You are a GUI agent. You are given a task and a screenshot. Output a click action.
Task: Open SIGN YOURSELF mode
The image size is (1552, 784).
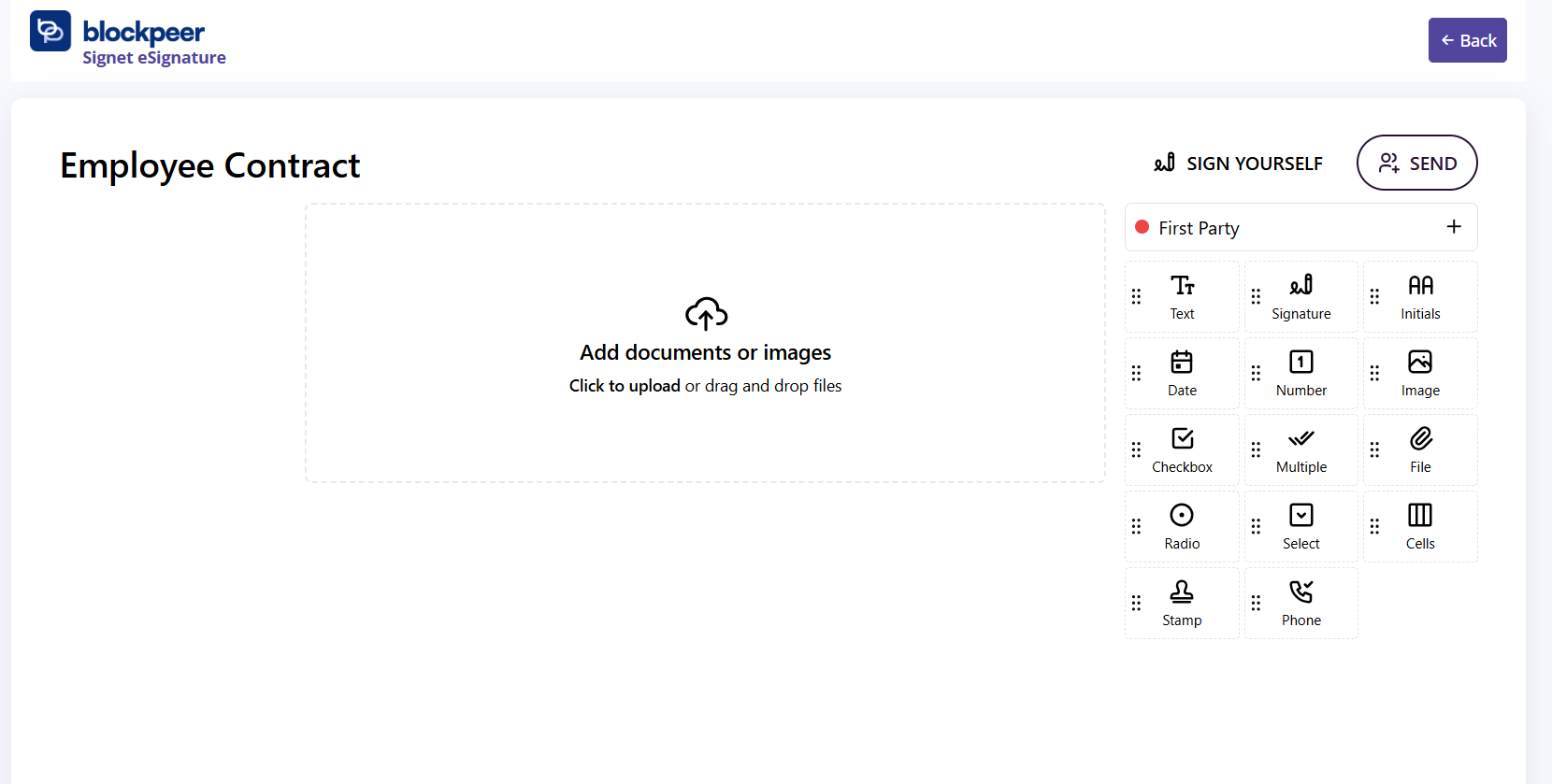pos(1238,163)
